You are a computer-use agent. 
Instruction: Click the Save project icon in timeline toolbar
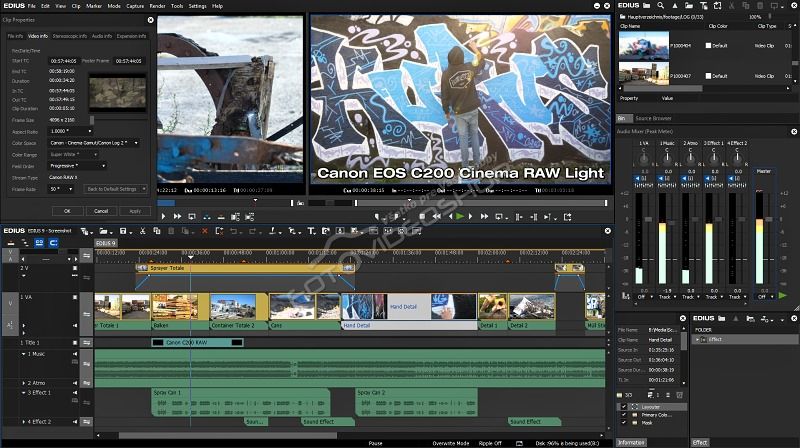tap(123, 231)
